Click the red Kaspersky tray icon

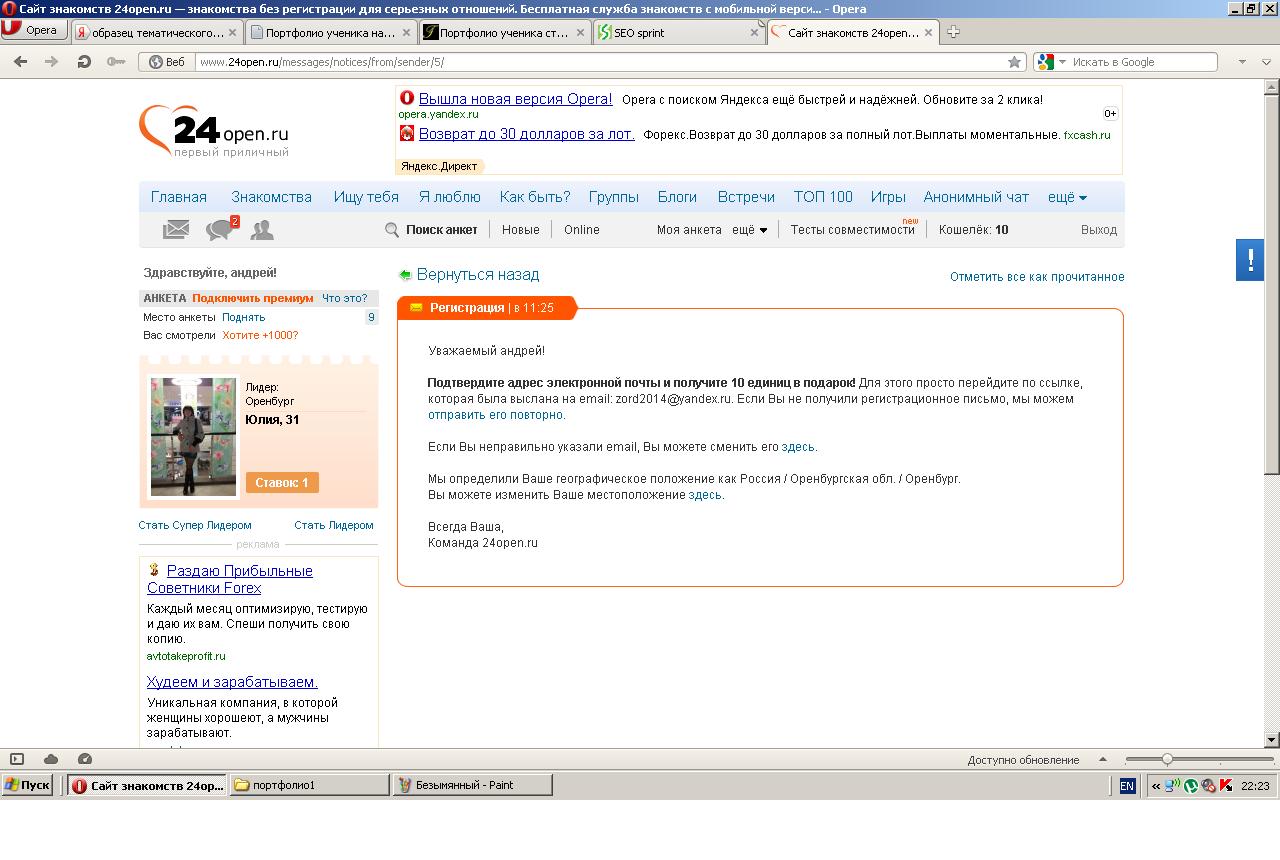point(1225,786)
